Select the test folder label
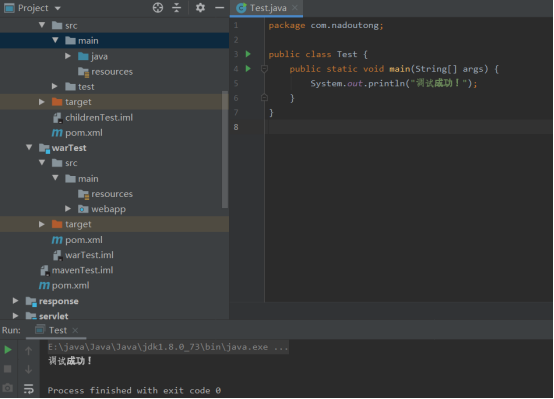 86,87
